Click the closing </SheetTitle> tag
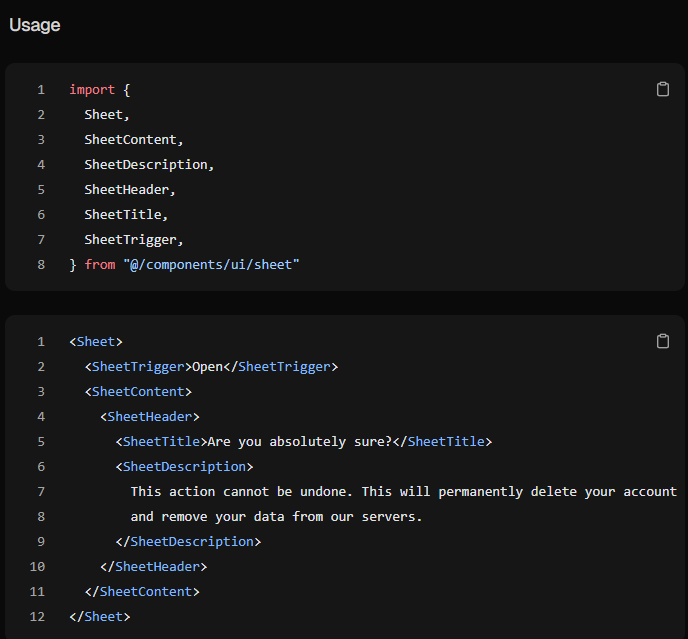 442,442
